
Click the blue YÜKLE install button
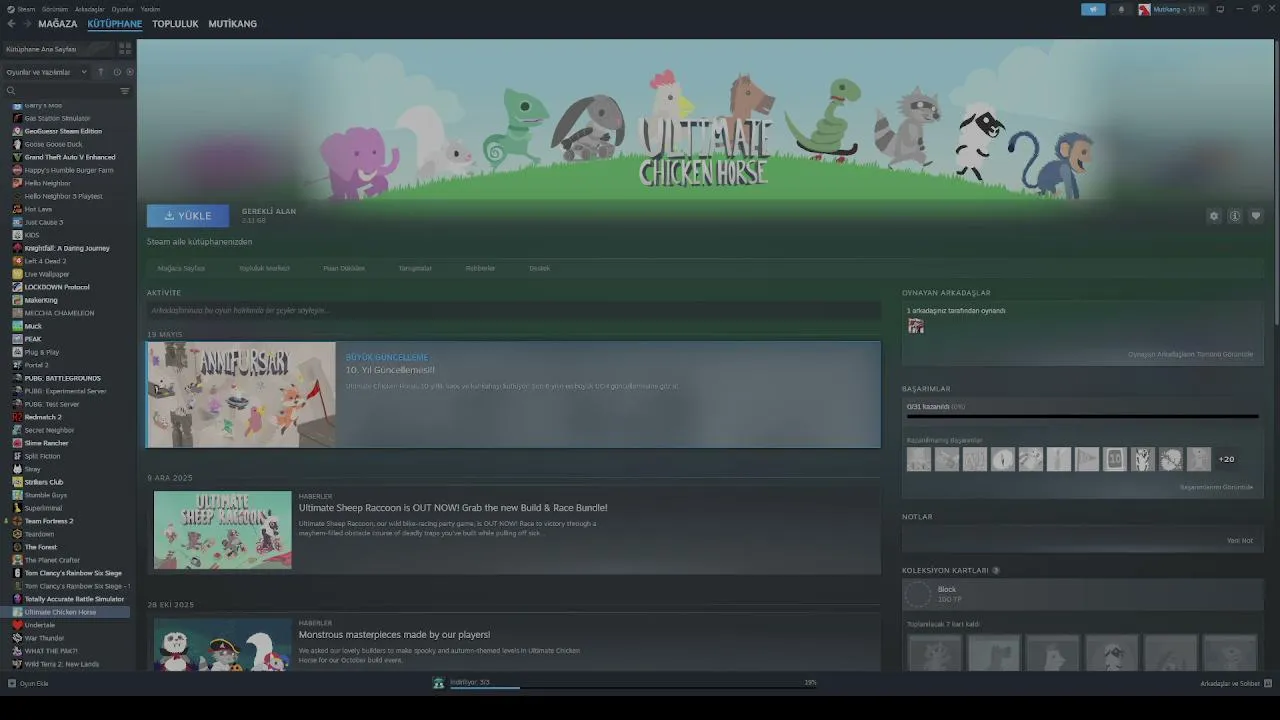188,216
